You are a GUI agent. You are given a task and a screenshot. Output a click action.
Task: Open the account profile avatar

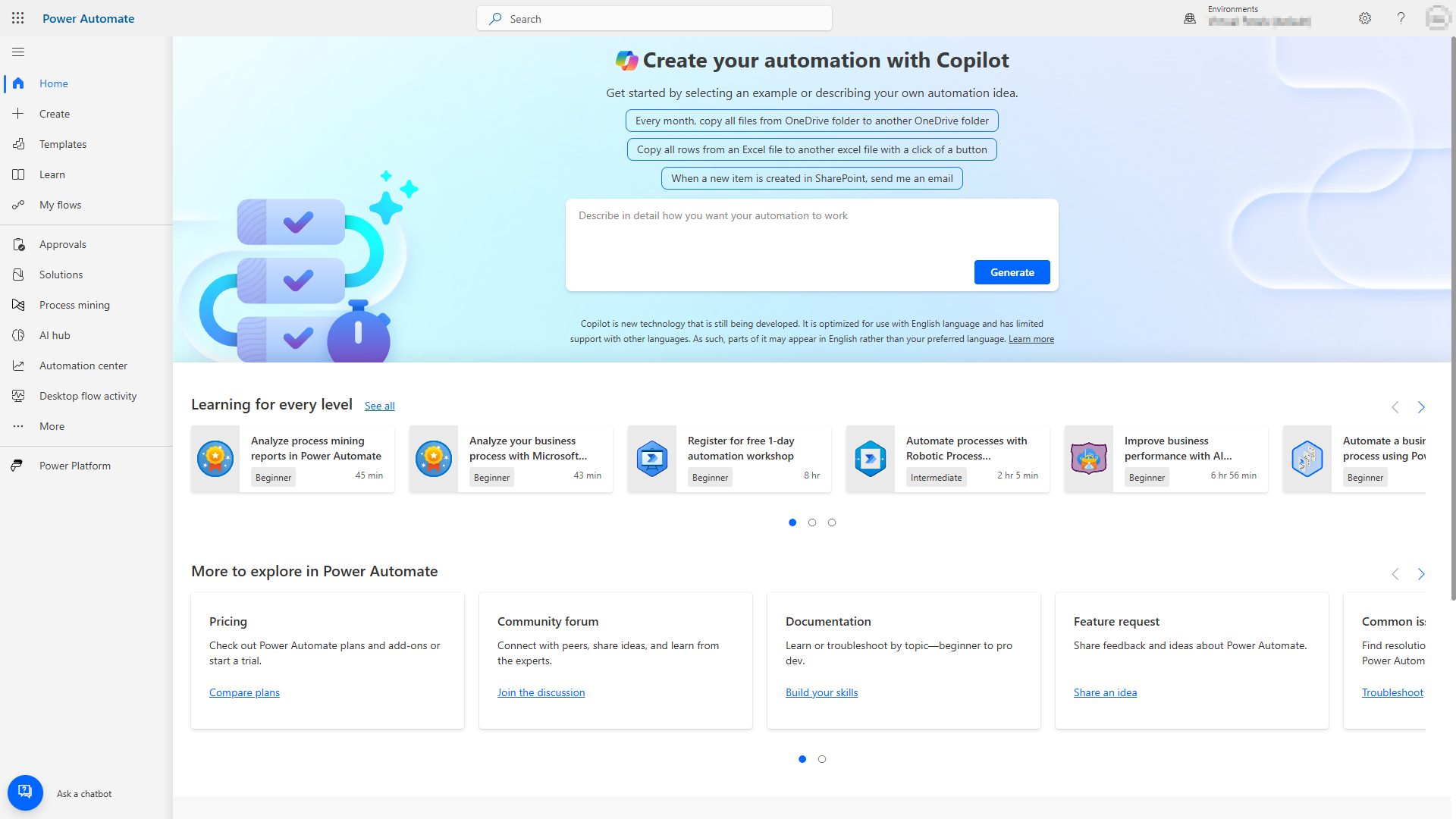tap(1438, 18)
